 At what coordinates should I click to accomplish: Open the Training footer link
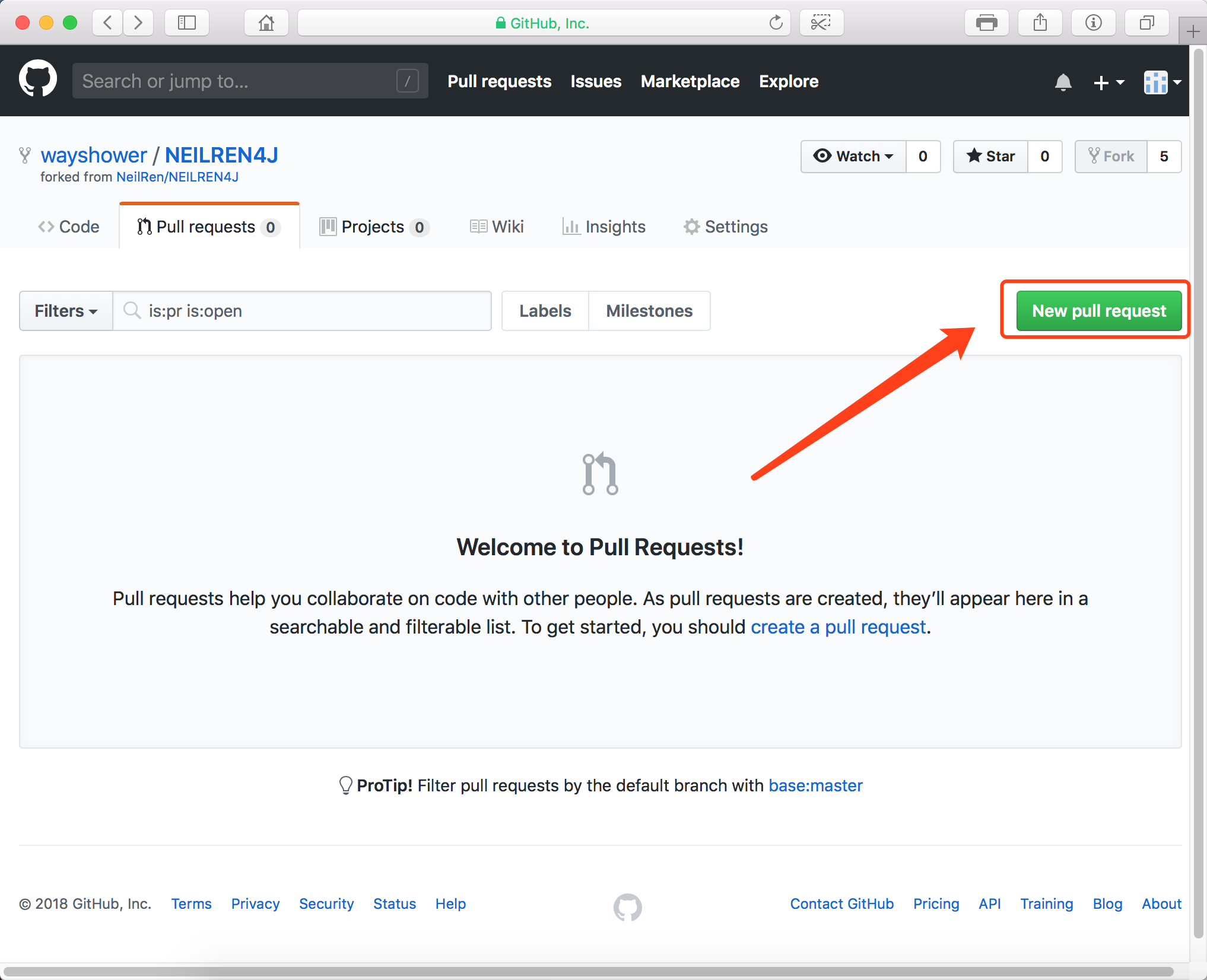1046,903
